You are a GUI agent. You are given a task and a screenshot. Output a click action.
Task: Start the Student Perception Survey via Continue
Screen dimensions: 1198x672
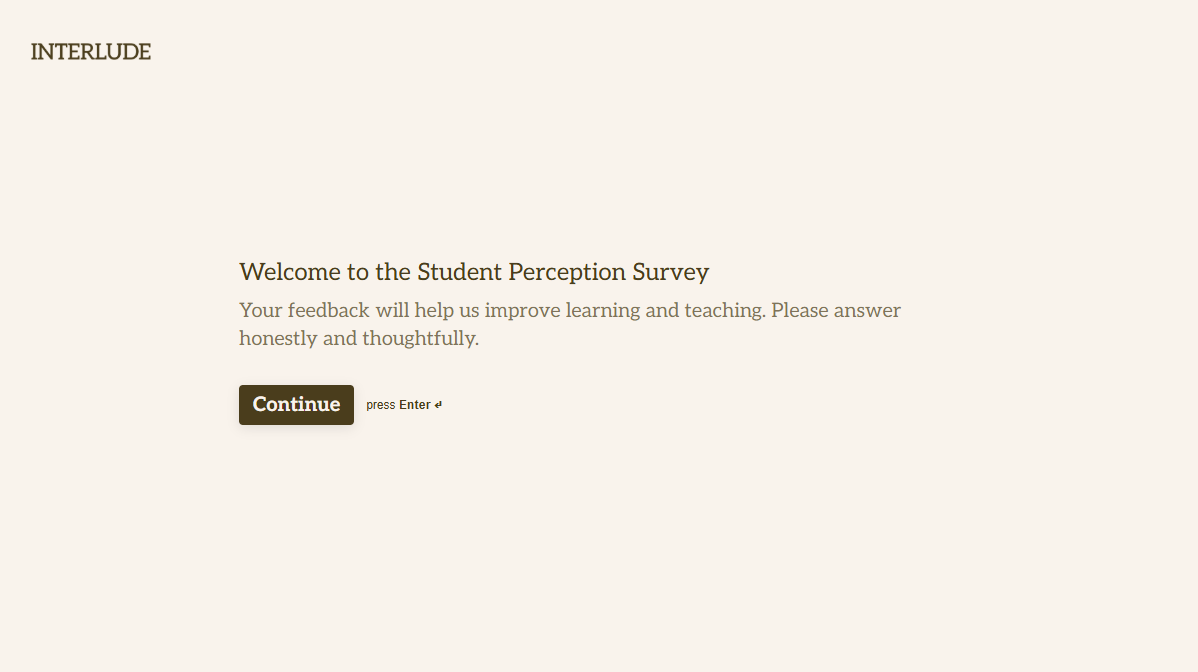(296, 405)
